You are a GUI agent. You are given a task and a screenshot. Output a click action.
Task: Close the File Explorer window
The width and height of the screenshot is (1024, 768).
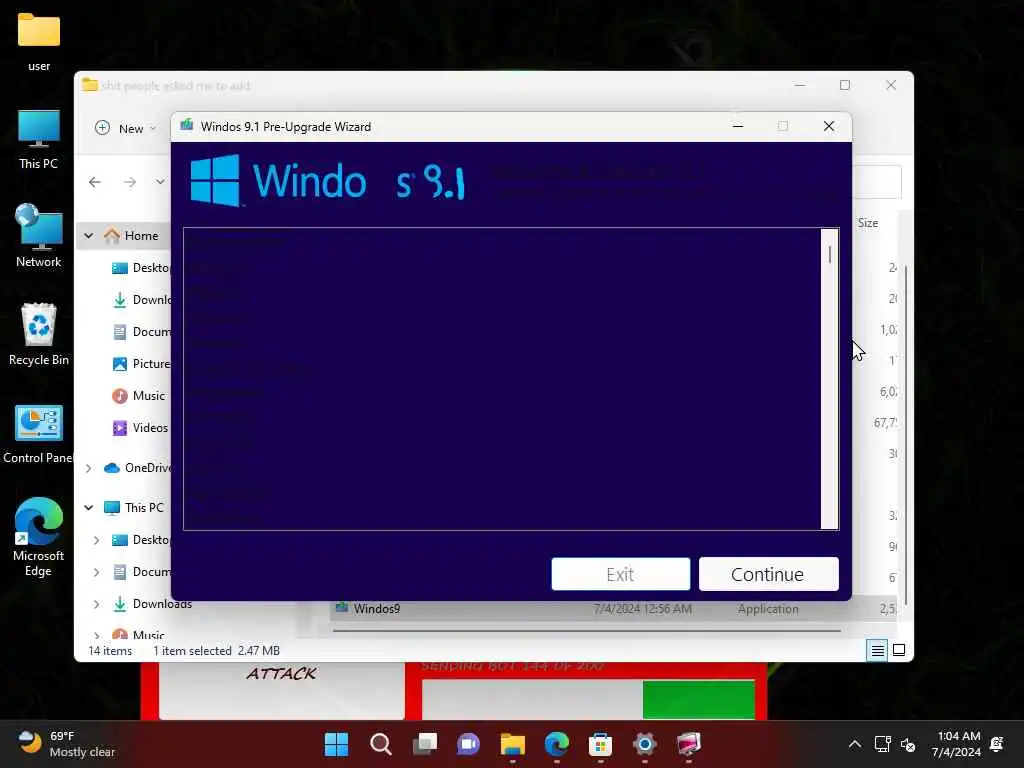[x=891, y=85]
